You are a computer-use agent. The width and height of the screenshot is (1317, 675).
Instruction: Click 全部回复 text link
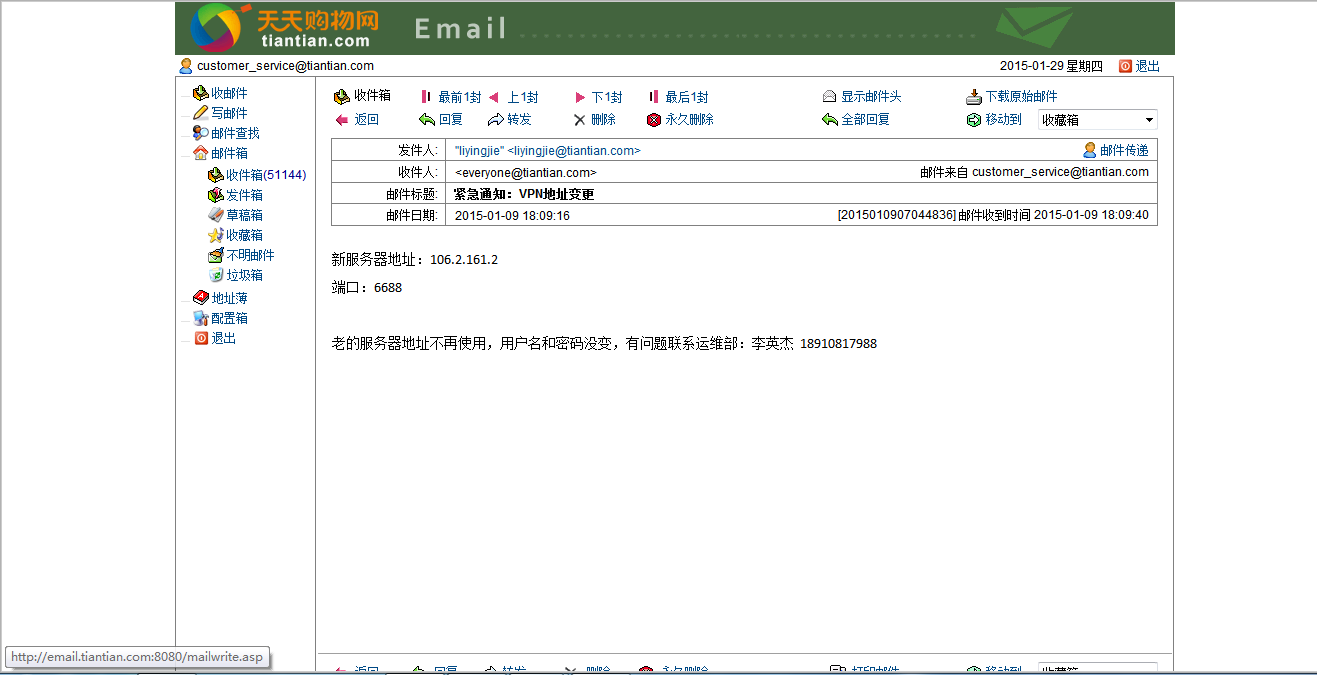[866, 120]
